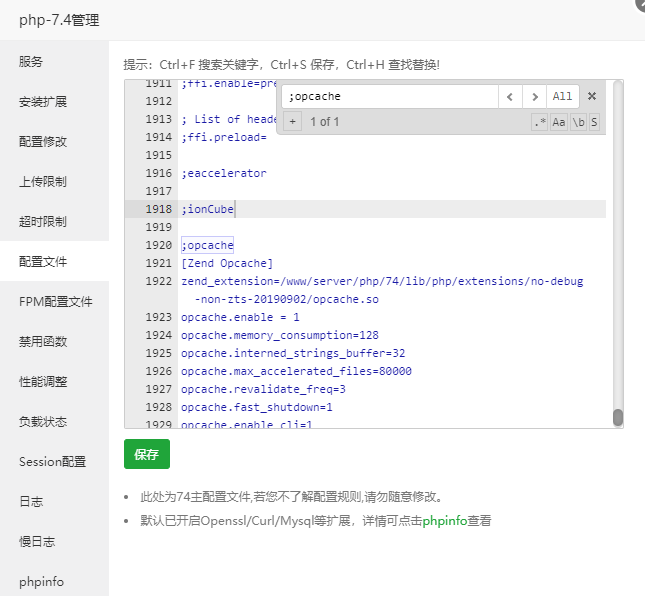
Task: Go to 禁用函数 section
Action: coord(43,341)
